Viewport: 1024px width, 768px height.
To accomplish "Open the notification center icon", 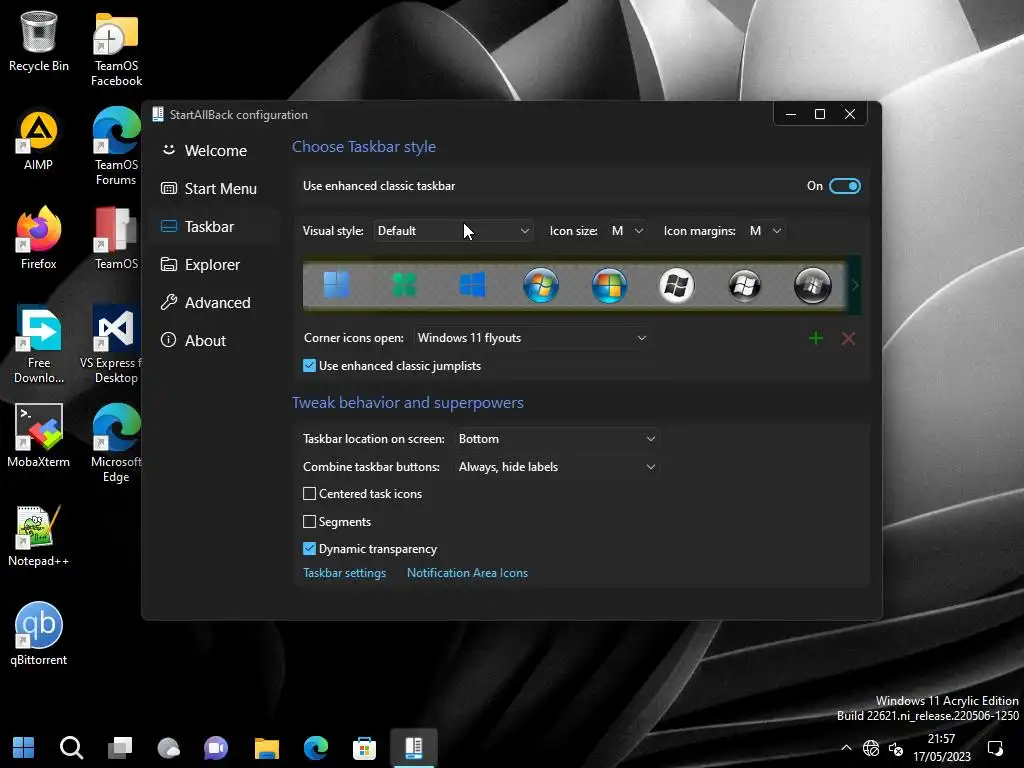I will 995,748.
